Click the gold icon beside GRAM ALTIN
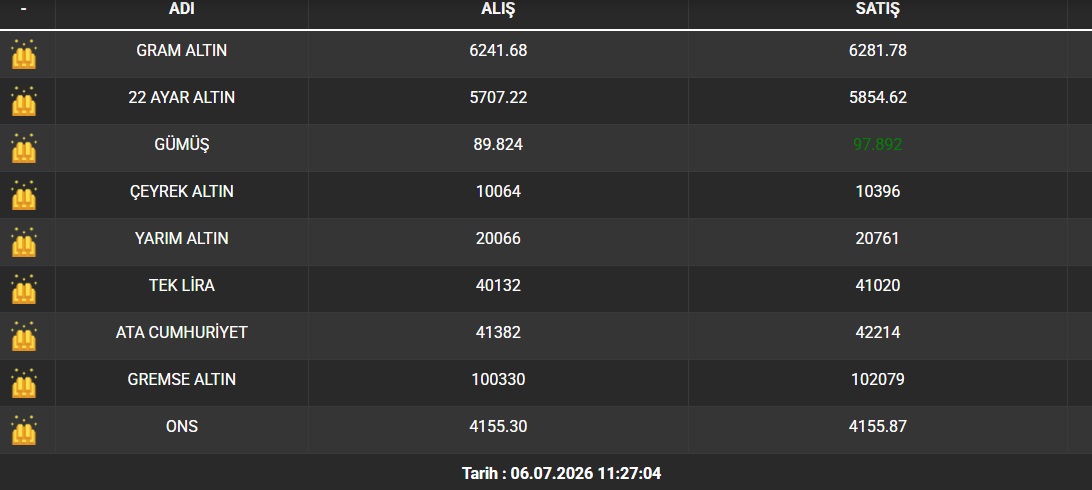 tap(24, 54)
